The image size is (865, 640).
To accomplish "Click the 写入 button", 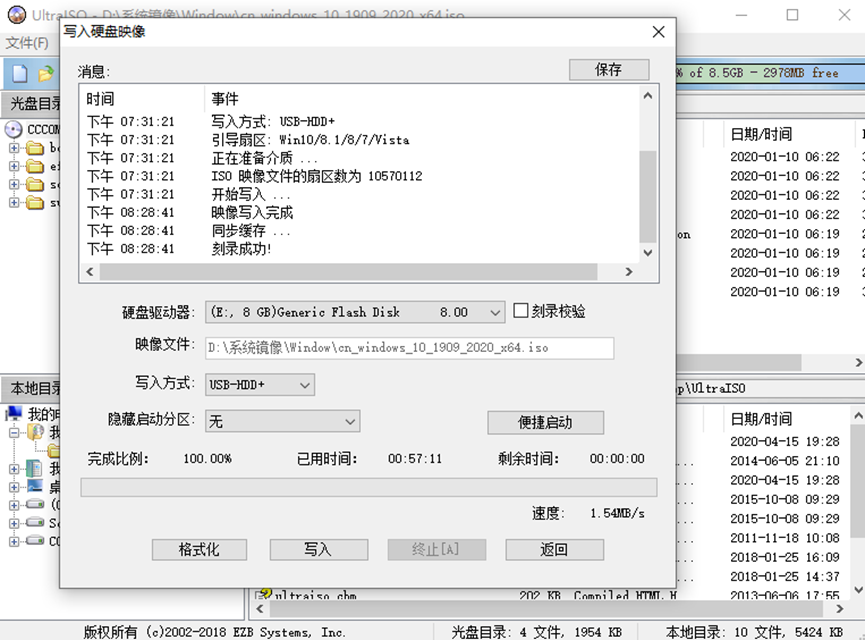I will click(318, 550).
